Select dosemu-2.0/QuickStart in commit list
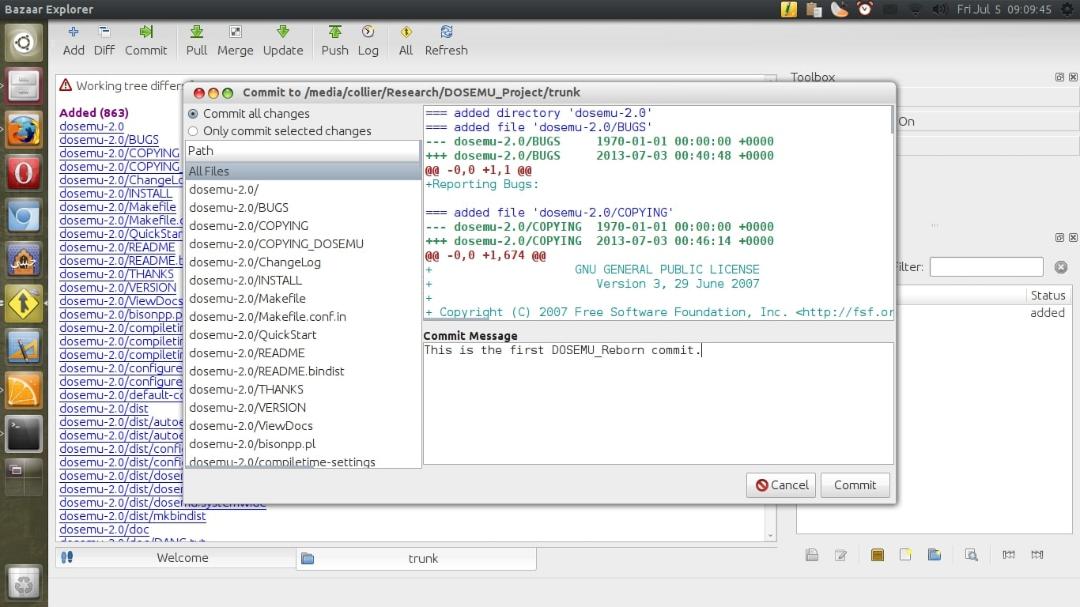Screen dimensions: 1080x607 tap(253, 335)
